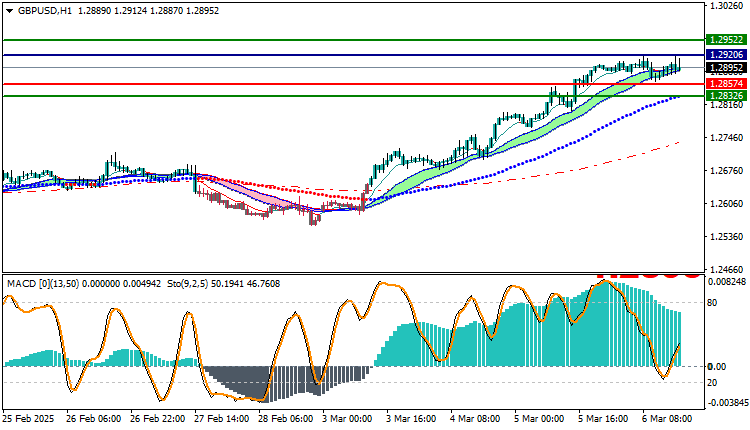The height and width of the screenshot is (430, 750).
Task: Click the current price label 1.28952
Action: pos(726,68)
